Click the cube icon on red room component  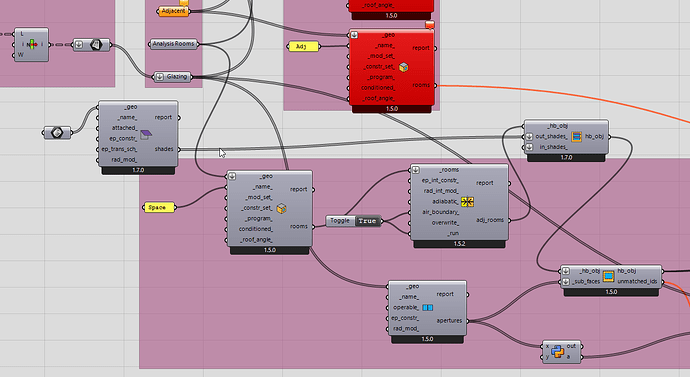click(404, 67)
